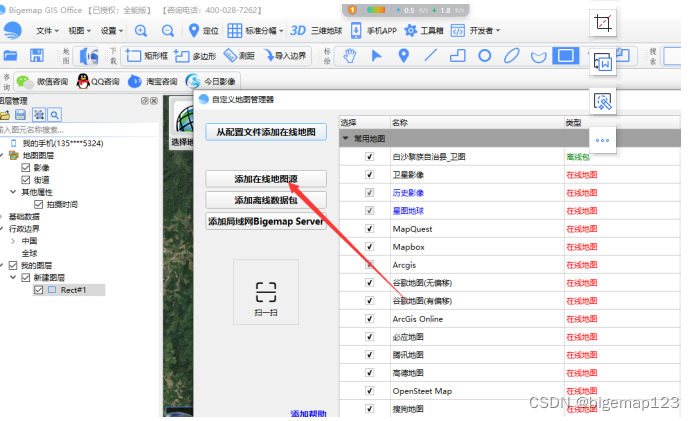Click 添加局域网Bigemap Server button

266,221
